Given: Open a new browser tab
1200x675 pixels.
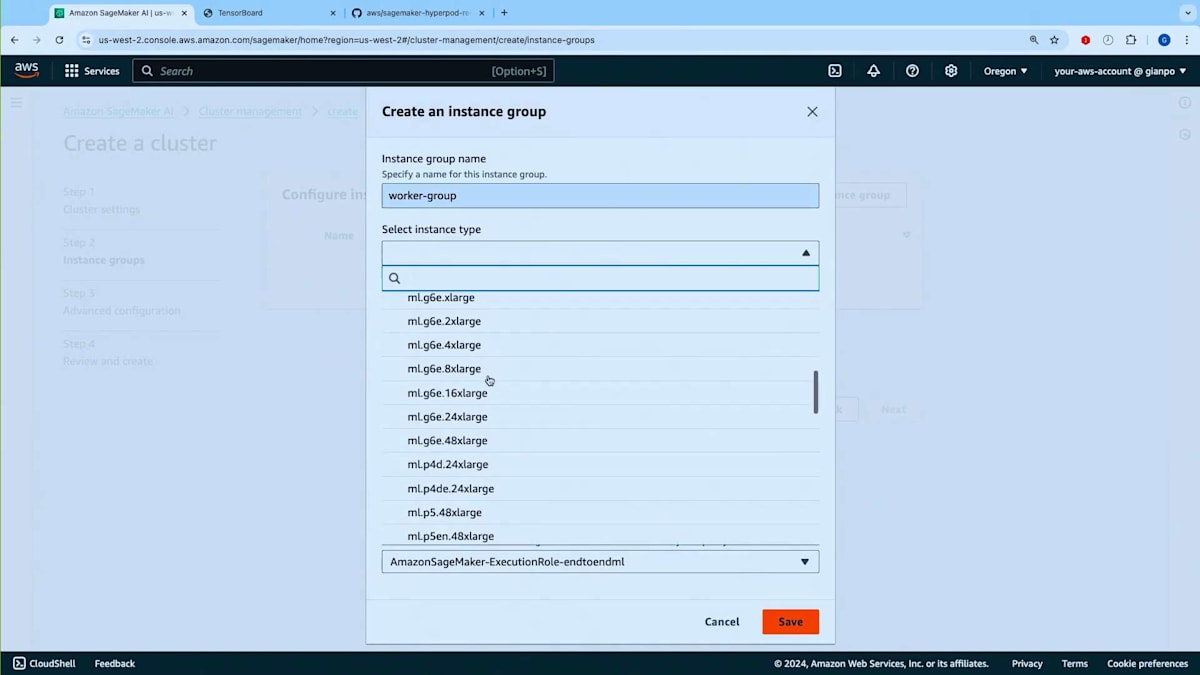Looking at the screenshot, I should pos(504,13).
